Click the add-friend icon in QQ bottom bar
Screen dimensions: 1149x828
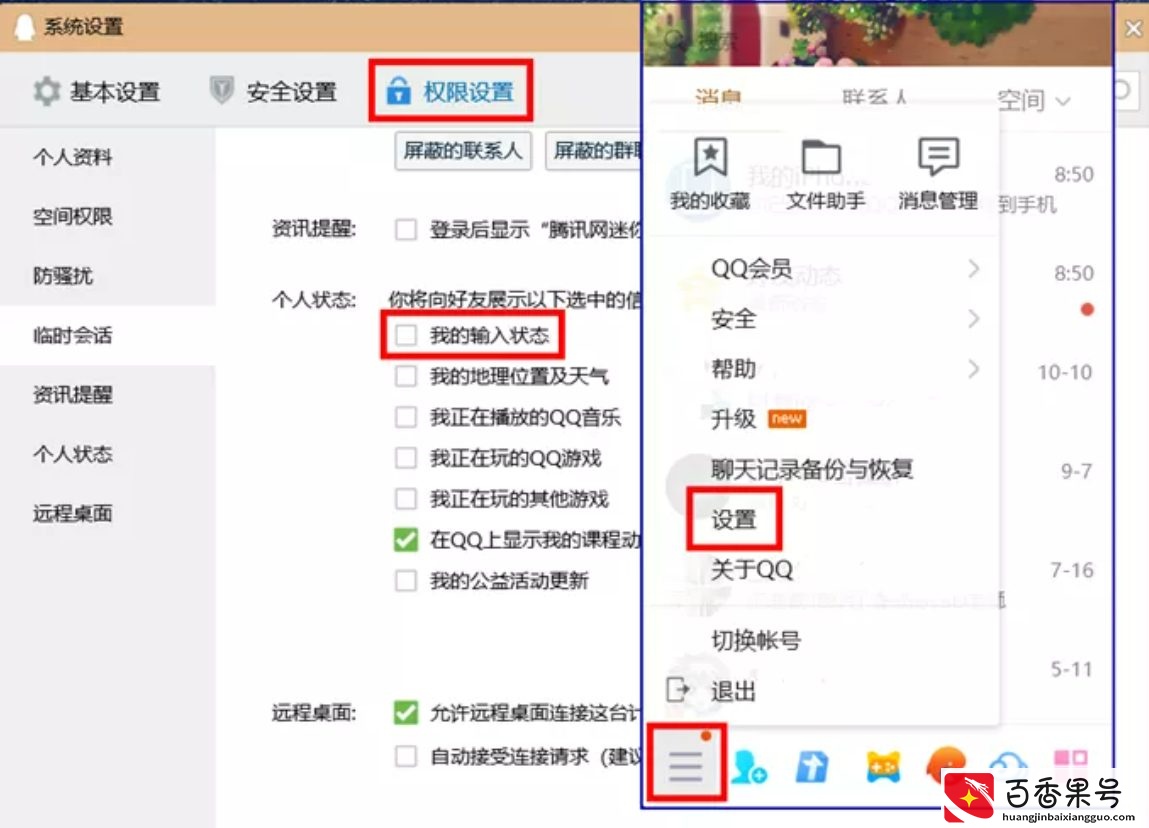click(749, 767)
